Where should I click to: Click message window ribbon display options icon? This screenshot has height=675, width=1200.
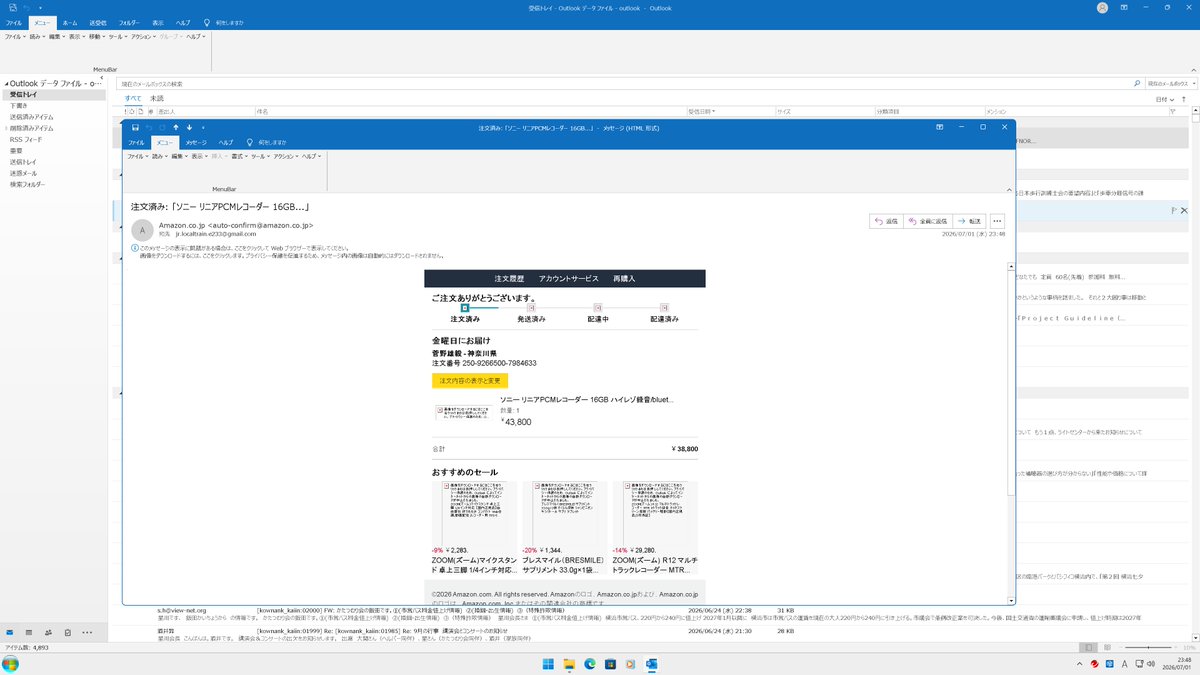pyautogui.click(x=940, y=128)
